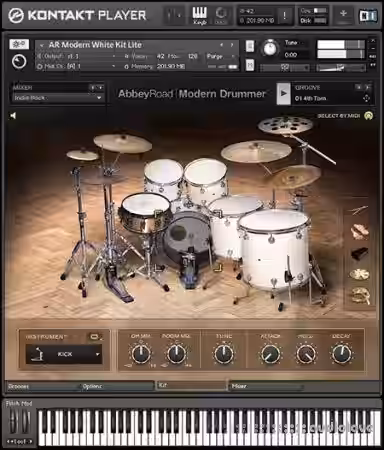Screen dimensions: 384x450
Task: Click the china cymbal on the right
Action: tap(295, 177)
